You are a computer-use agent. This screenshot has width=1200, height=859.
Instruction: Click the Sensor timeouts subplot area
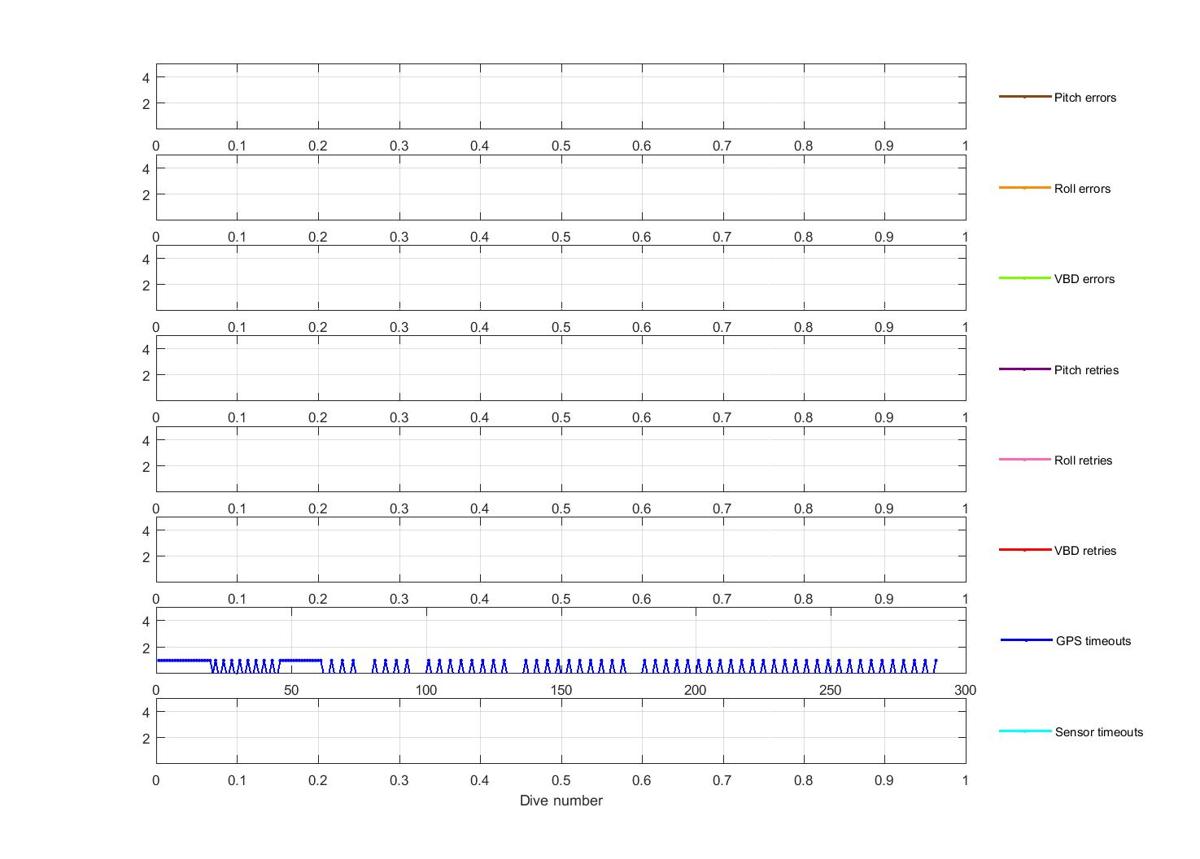coord(561,731)
